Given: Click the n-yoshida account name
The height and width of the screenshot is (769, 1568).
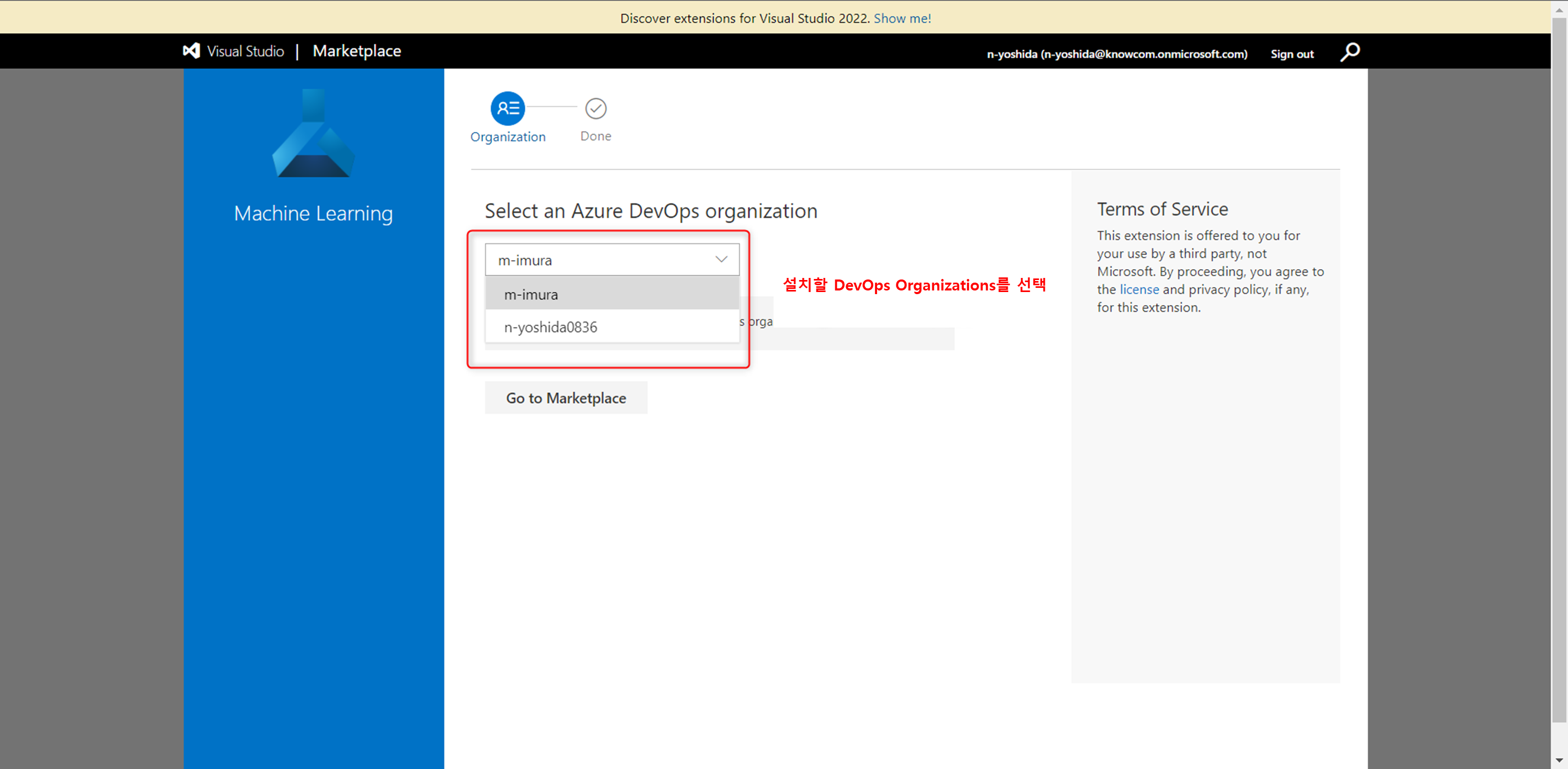Looking at the screenshot, I should 1116,54.
